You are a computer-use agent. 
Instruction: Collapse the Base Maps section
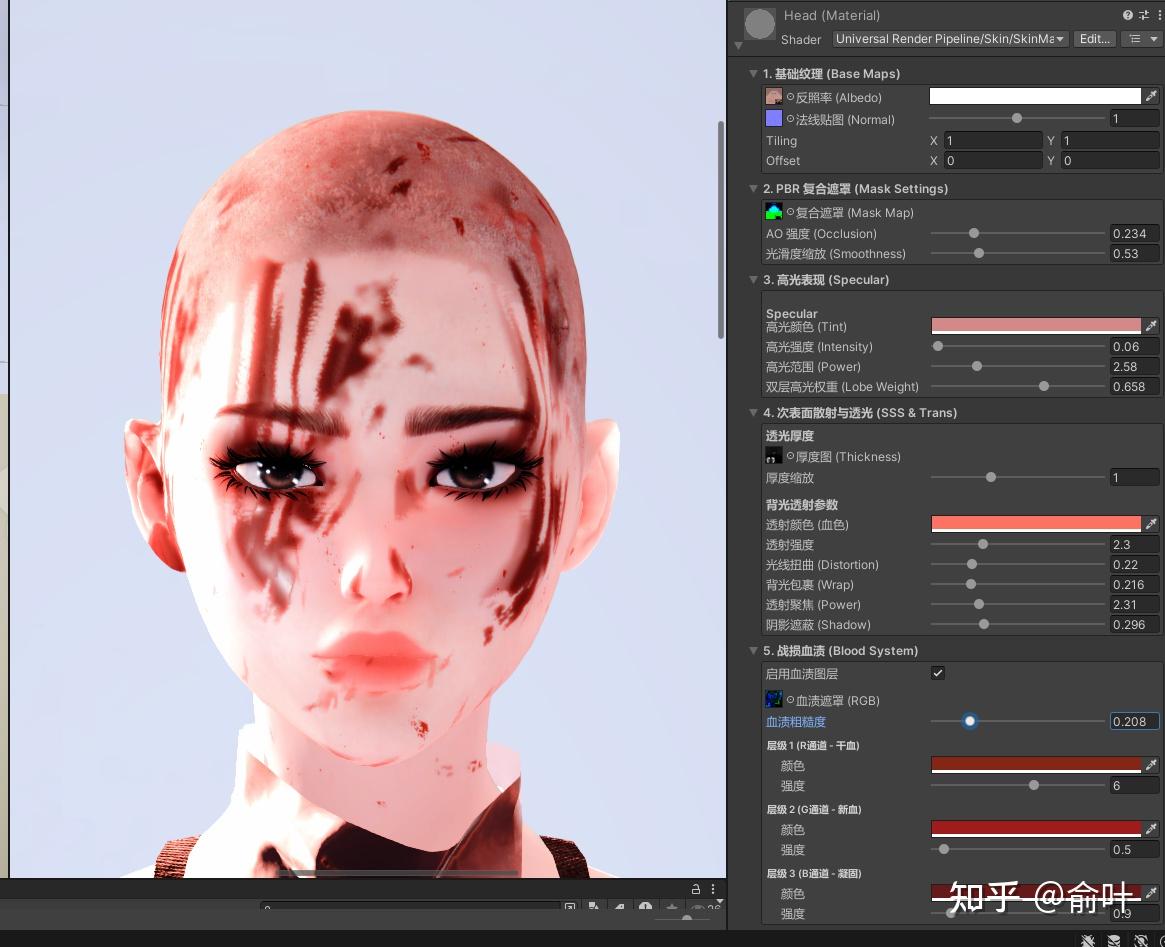753,74
